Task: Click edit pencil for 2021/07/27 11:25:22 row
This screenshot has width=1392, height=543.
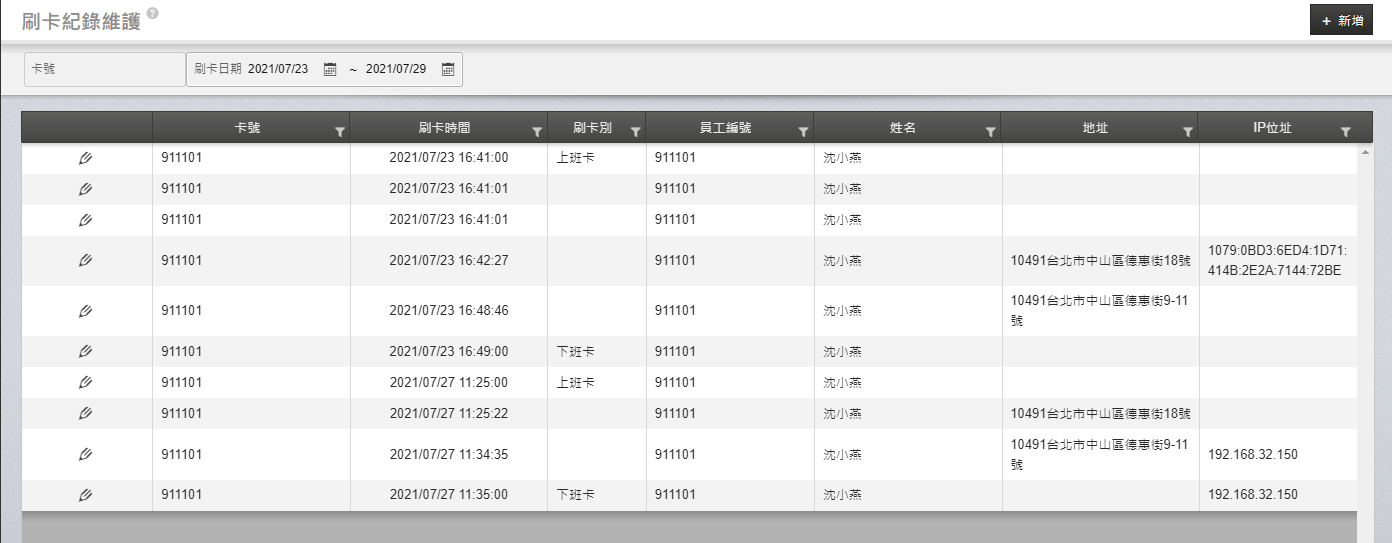Action: (x=86, y=413)
